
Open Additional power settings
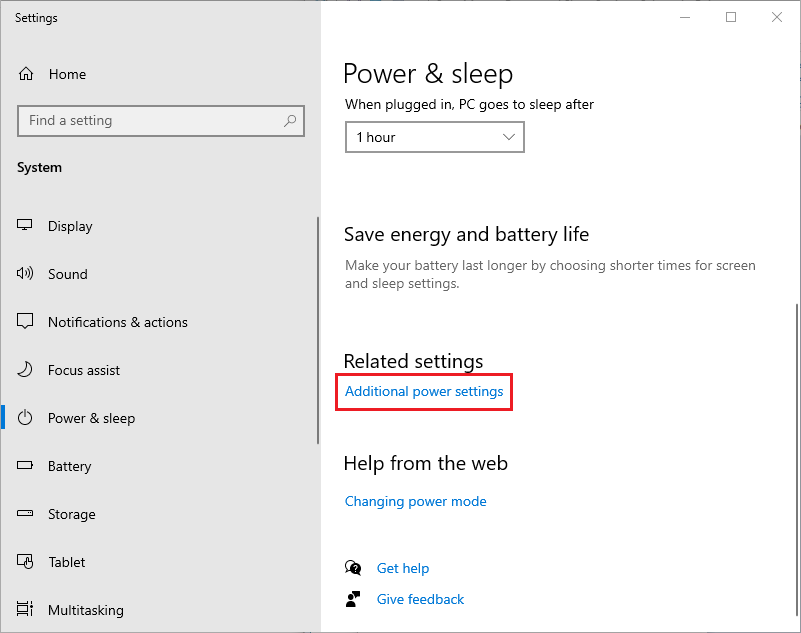pyautogui.click(x=423, y=392)
